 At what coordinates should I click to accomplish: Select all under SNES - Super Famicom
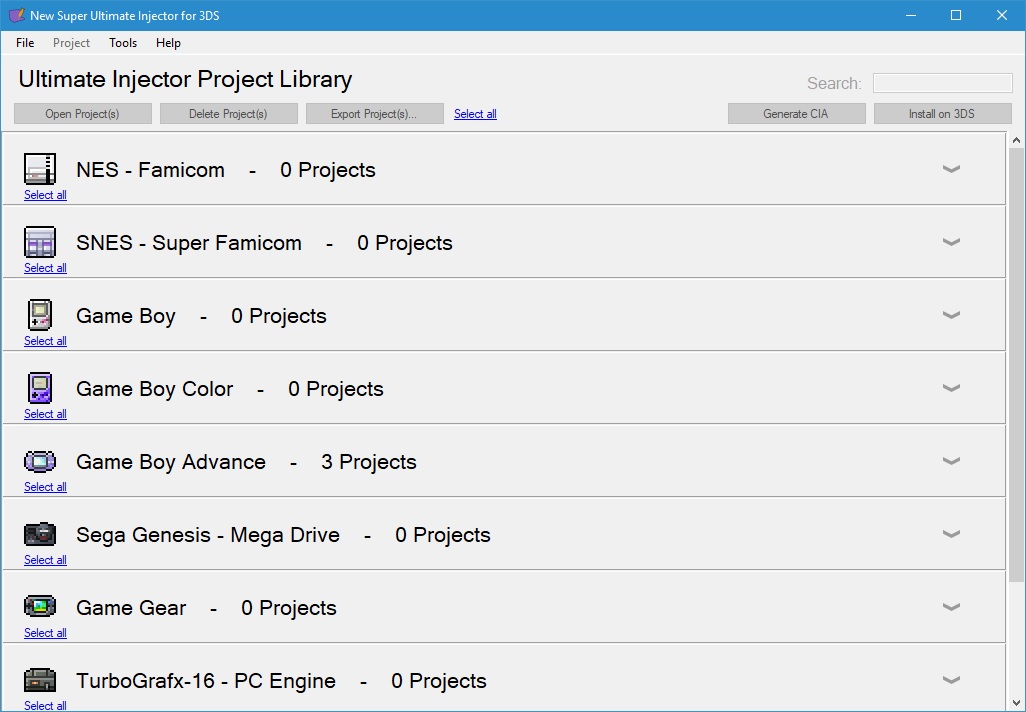[45, 268]
